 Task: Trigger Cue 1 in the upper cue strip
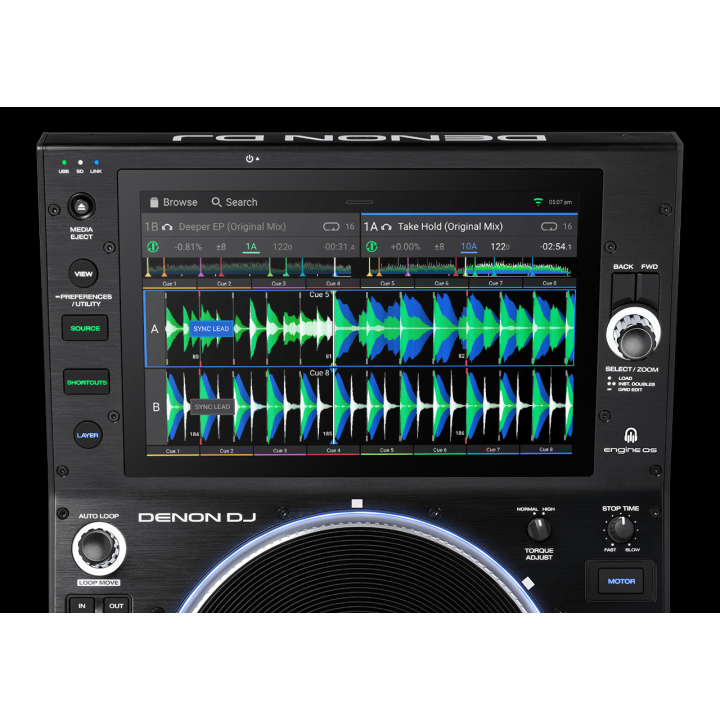(169, 284)
